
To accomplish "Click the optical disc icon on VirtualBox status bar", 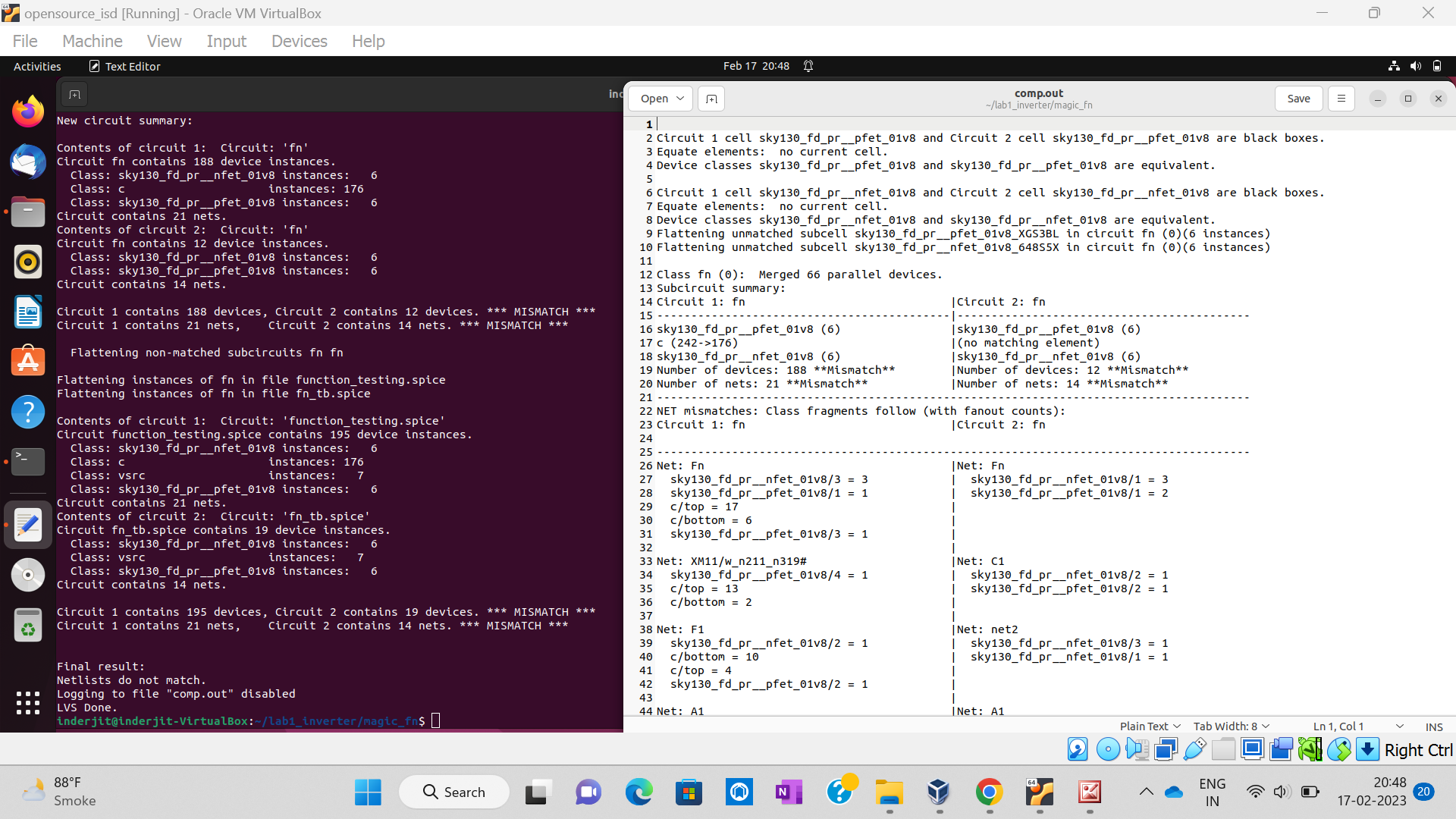I will tap(1108, 748).
